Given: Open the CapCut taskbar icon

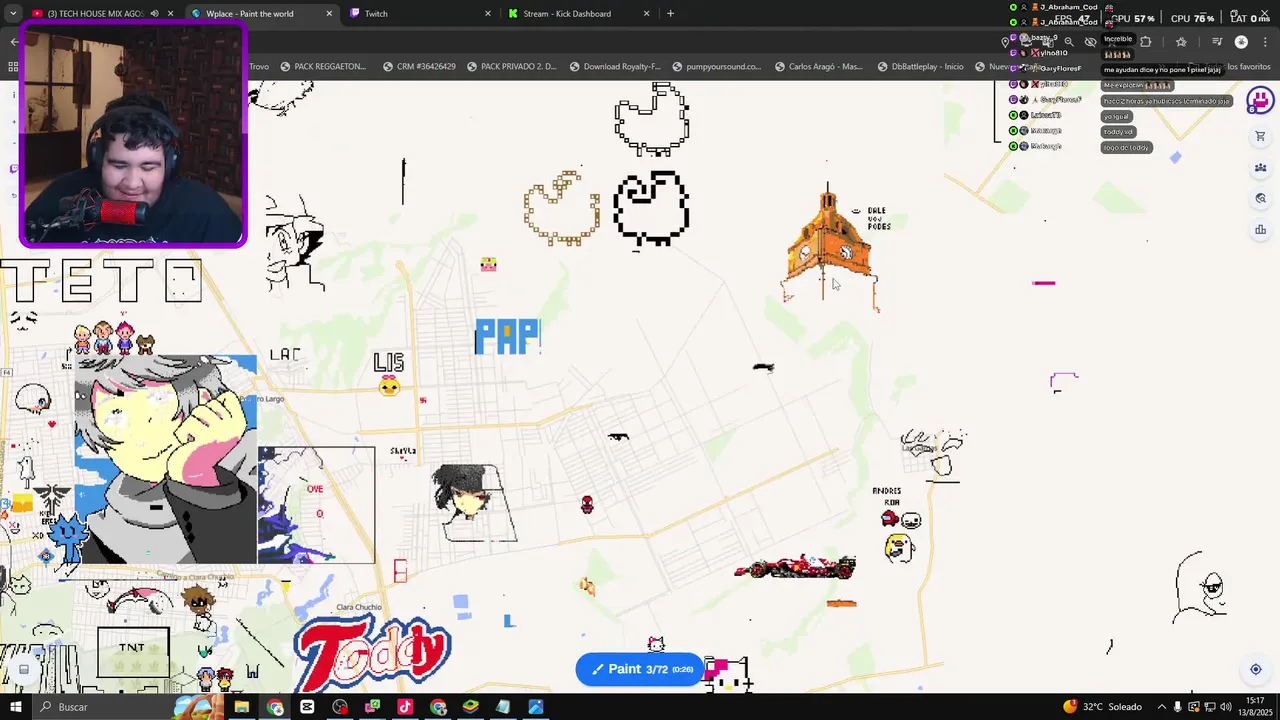Looking at the screenshot, I should coord(307,707).
